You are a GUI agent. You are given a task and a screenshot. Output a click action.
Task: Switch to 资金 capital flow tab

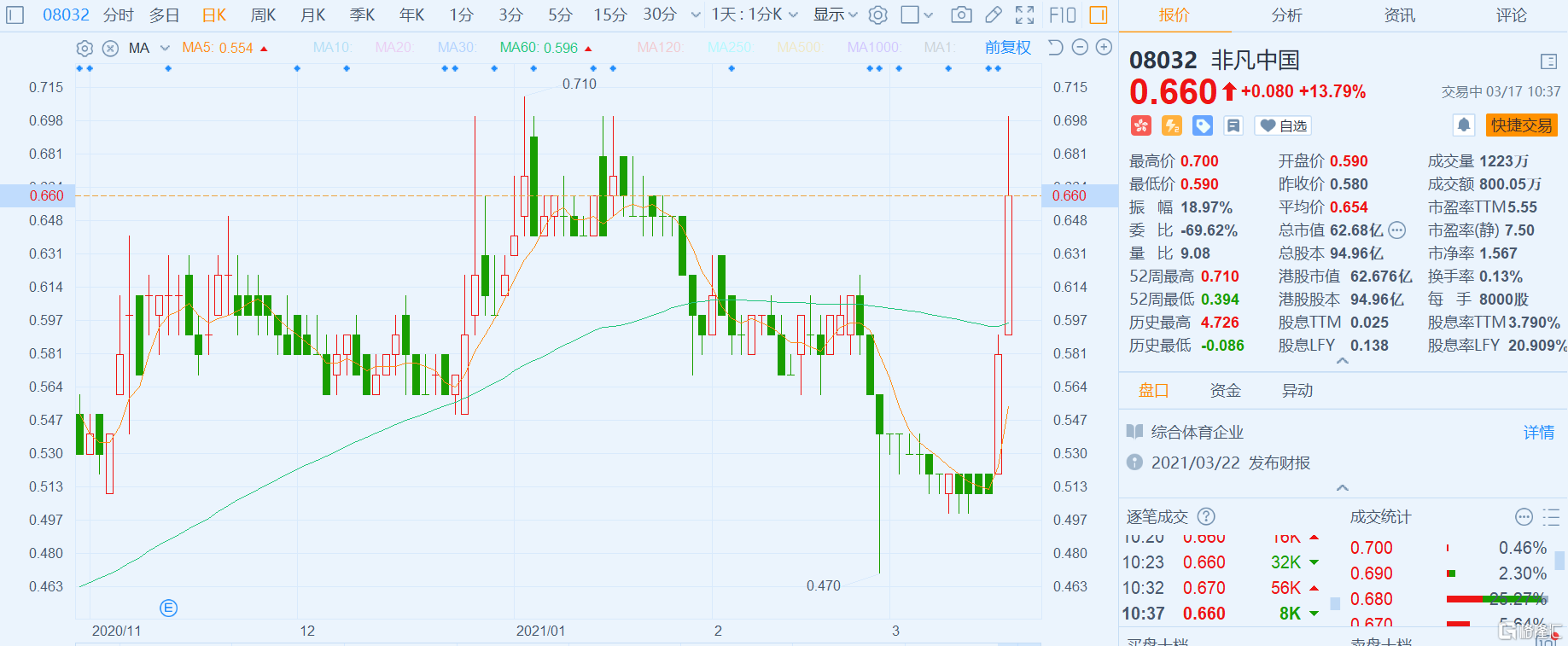(1226, 390)
